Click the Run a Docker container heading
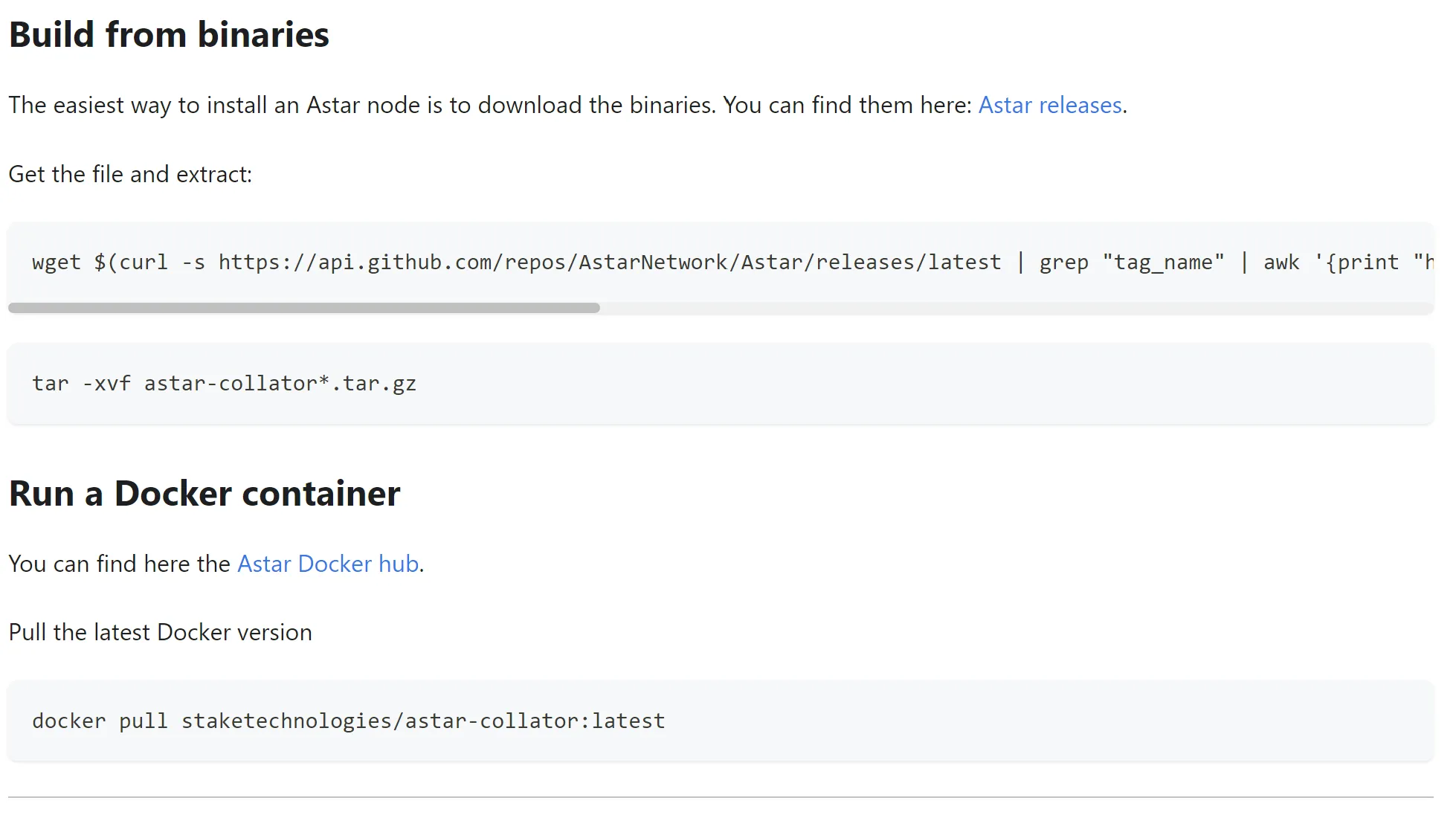The width and height of the screenshot is (1456, 818). (x=204, y=494)
